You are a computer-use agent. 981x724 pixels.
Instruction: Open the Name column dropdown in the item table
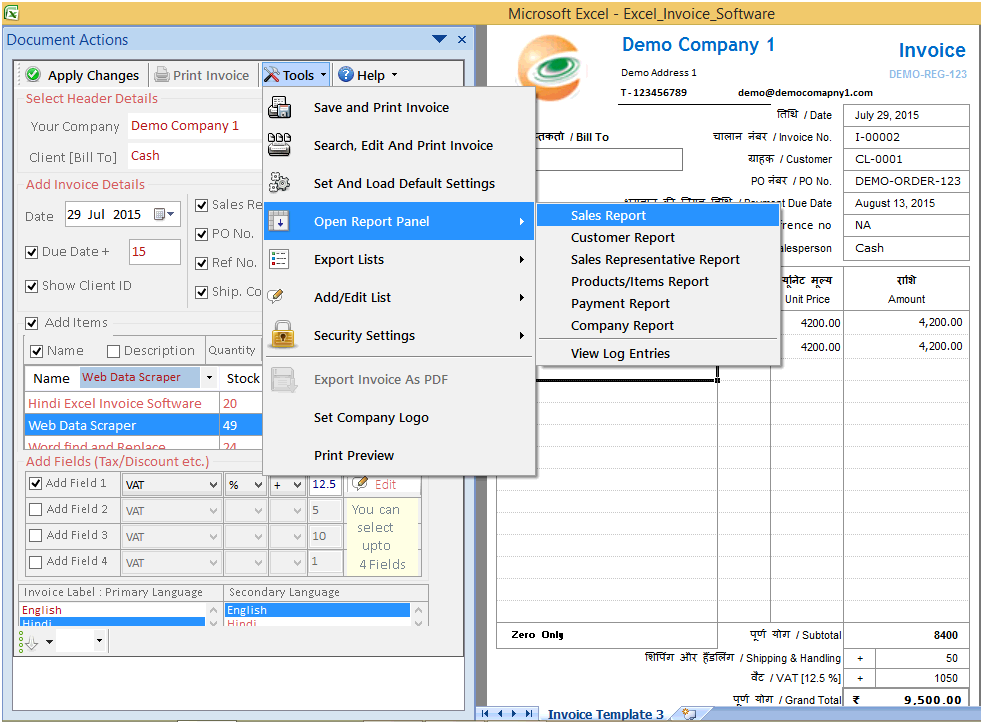(x=209, y=379)
